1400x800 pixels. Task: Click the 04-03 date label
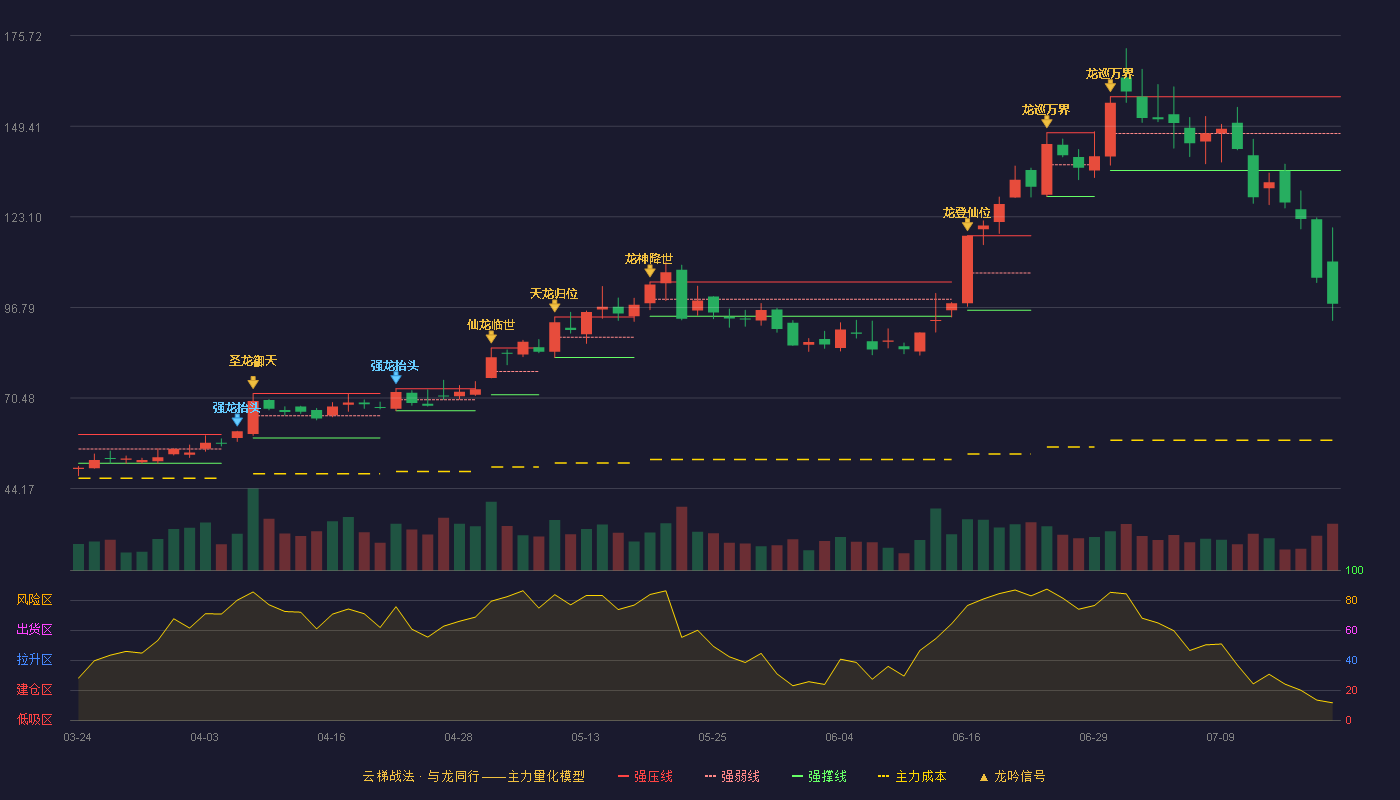(x=204, y=737)
